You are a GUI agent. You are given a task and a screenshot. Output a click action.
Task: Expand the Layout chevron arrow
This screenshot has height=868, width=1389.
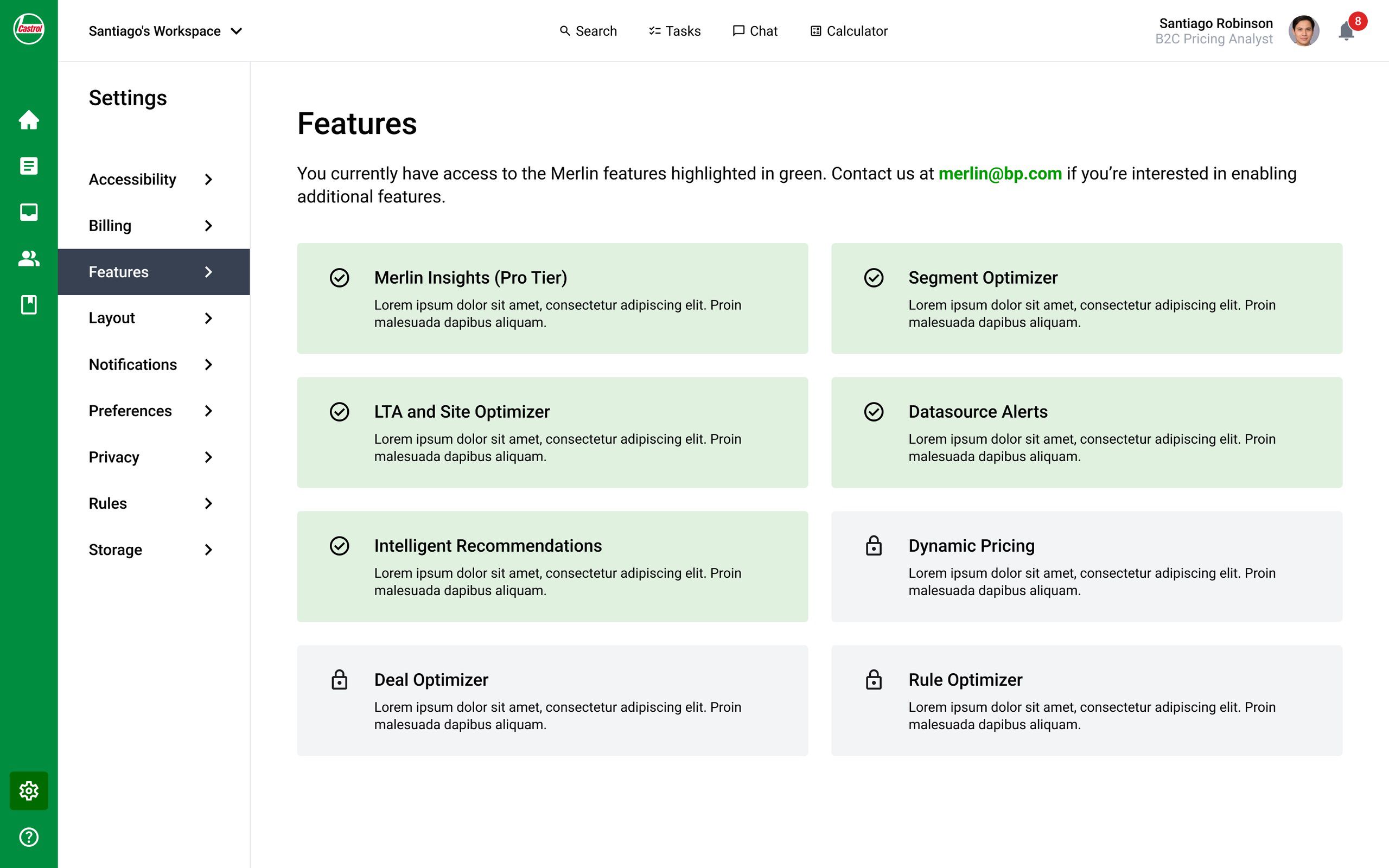tap(208, 318)
